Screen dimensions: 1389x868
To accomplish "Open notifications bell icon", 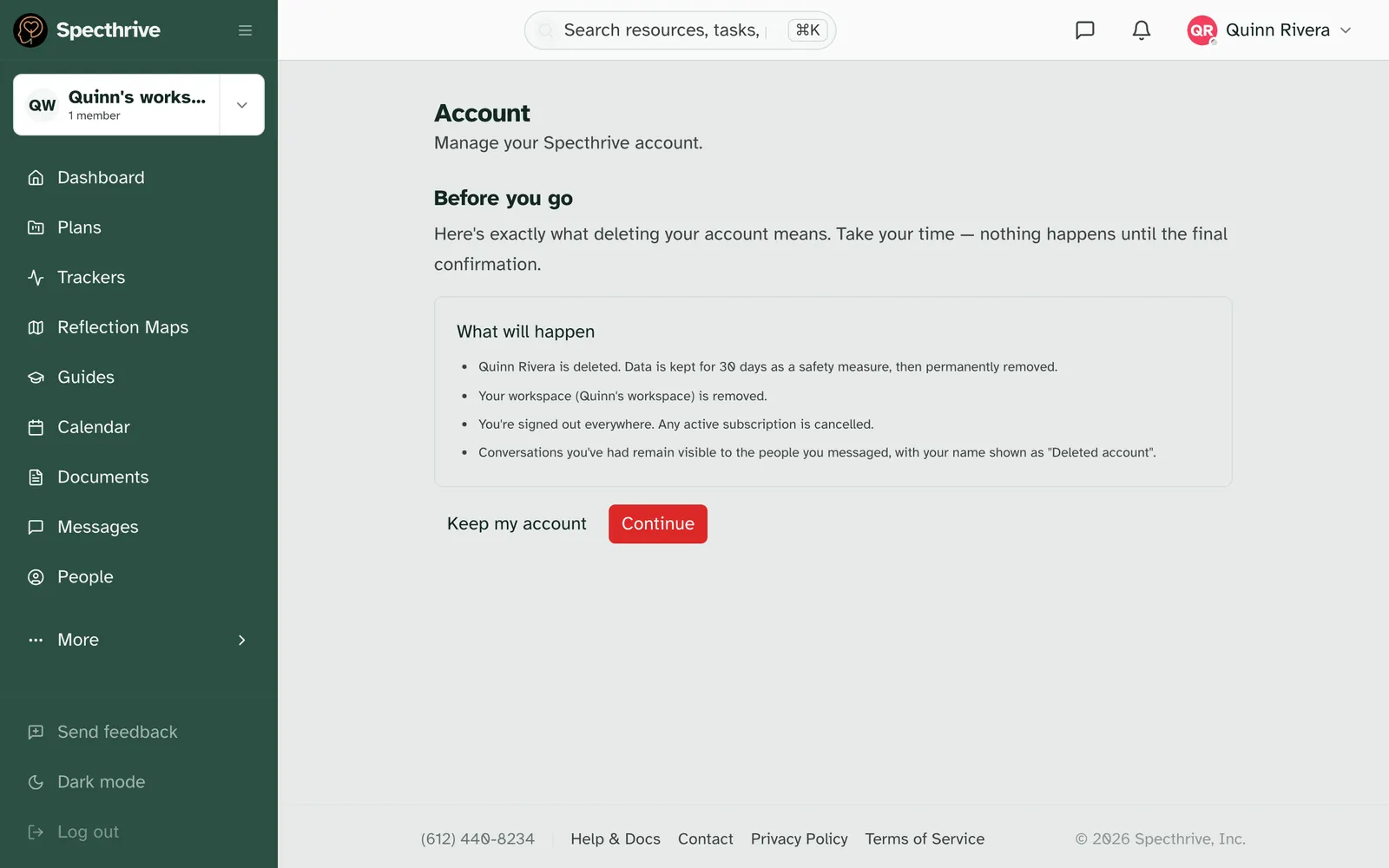I will tap(1142, 30).
